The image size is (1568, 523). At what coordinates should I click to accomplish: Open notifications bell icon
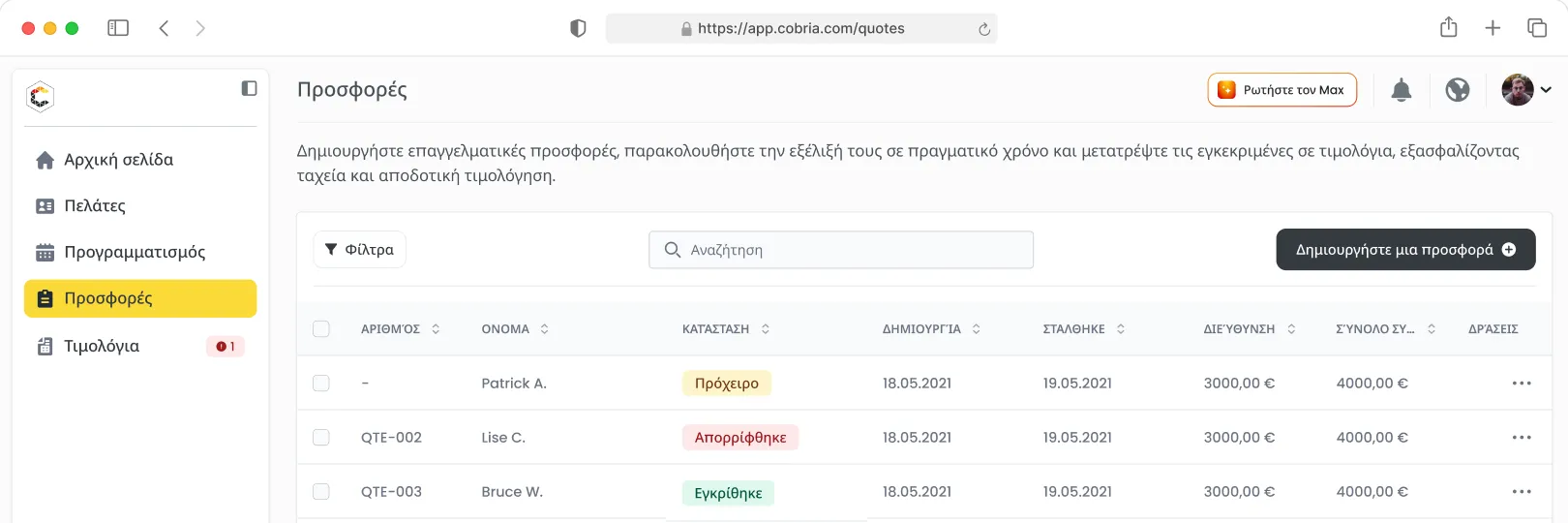point(1401,90)
